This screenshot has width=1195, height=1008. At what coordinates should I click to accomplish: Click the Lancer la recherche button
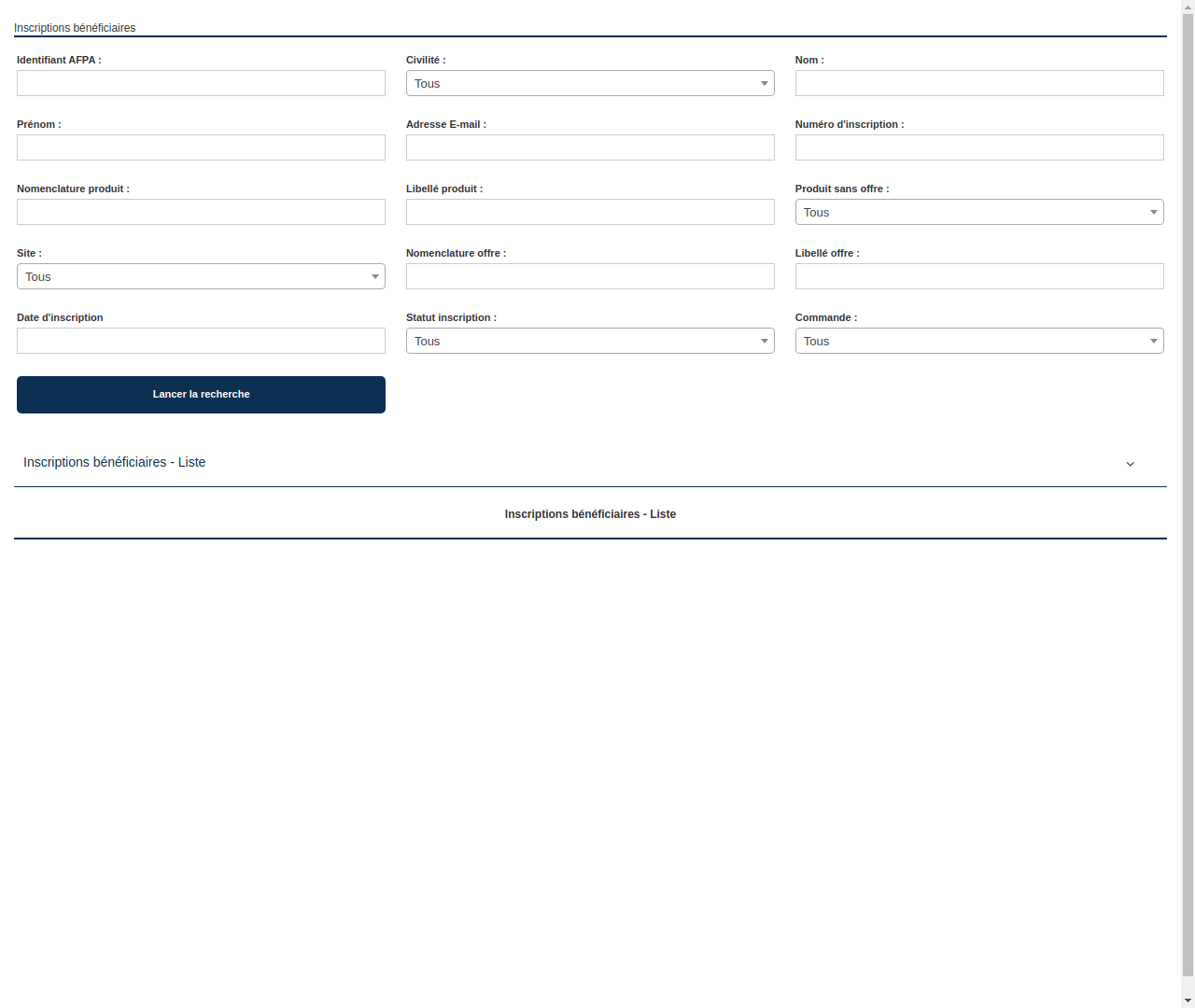pos(201,394)
